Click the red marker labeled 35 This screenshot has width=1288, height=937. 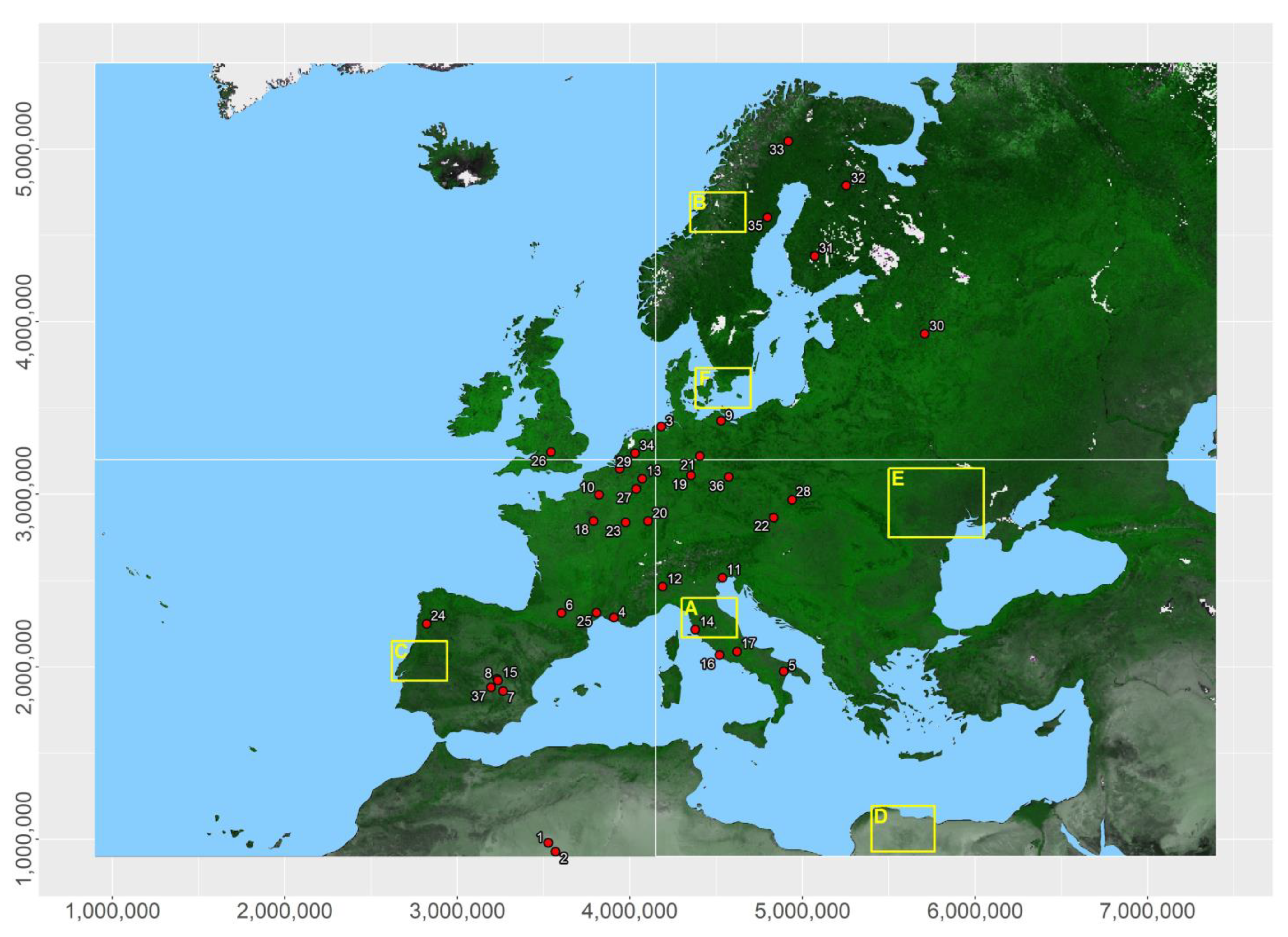(767, 218)
